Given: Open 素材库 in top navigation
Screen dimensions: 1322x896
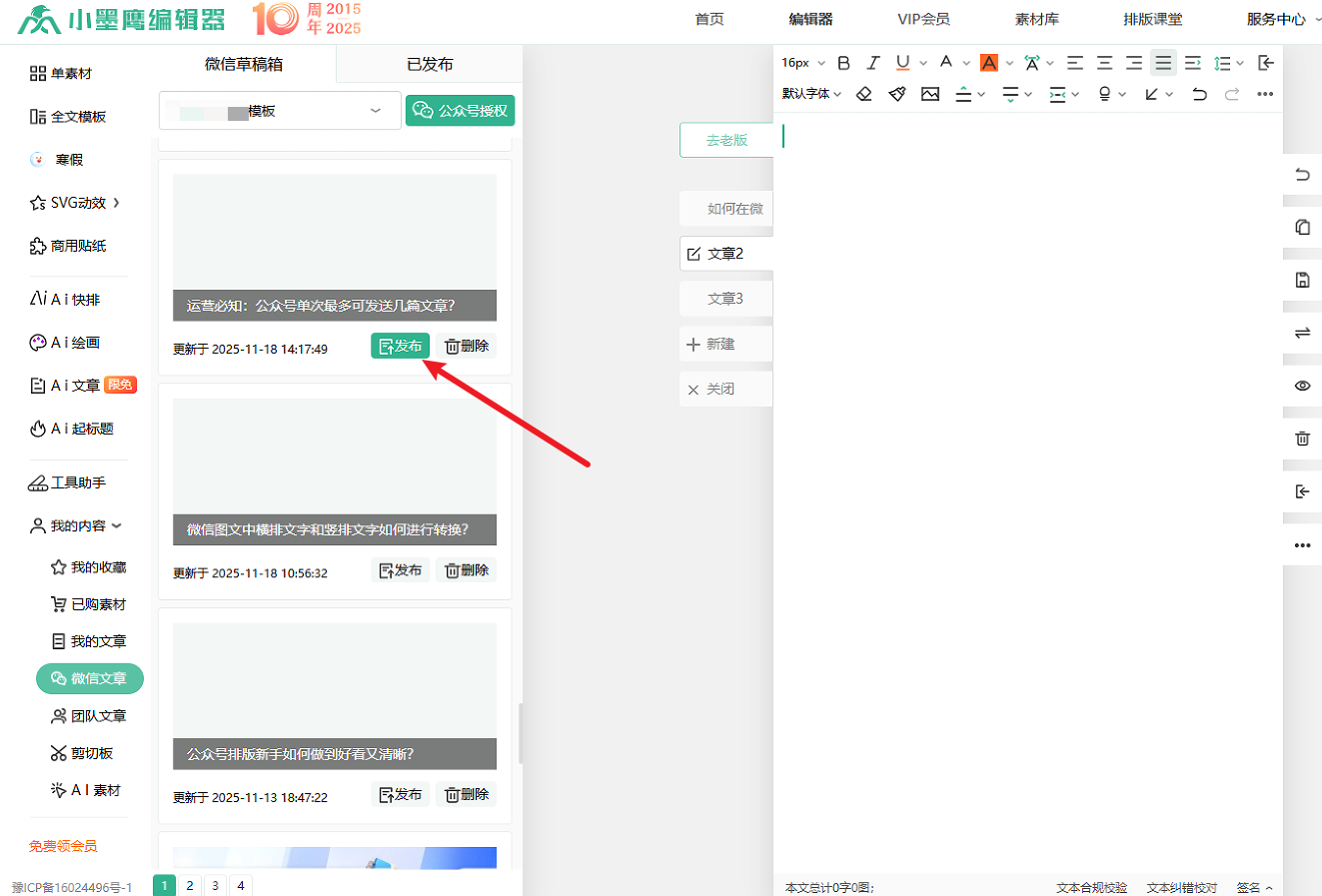Looking at the screenshot, I should (x=1037, y=19).
